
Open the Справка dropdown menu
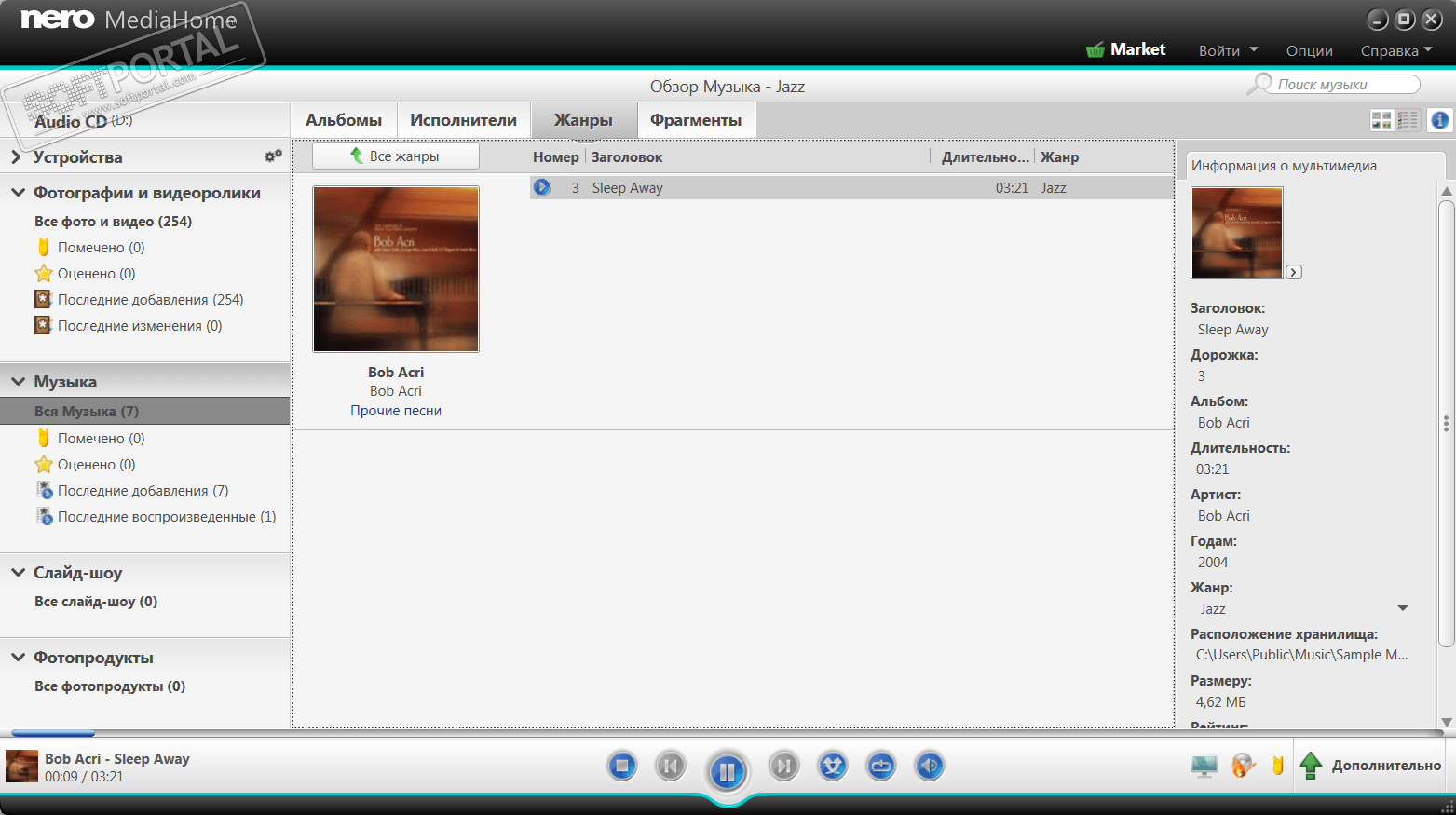[1396, 50]
